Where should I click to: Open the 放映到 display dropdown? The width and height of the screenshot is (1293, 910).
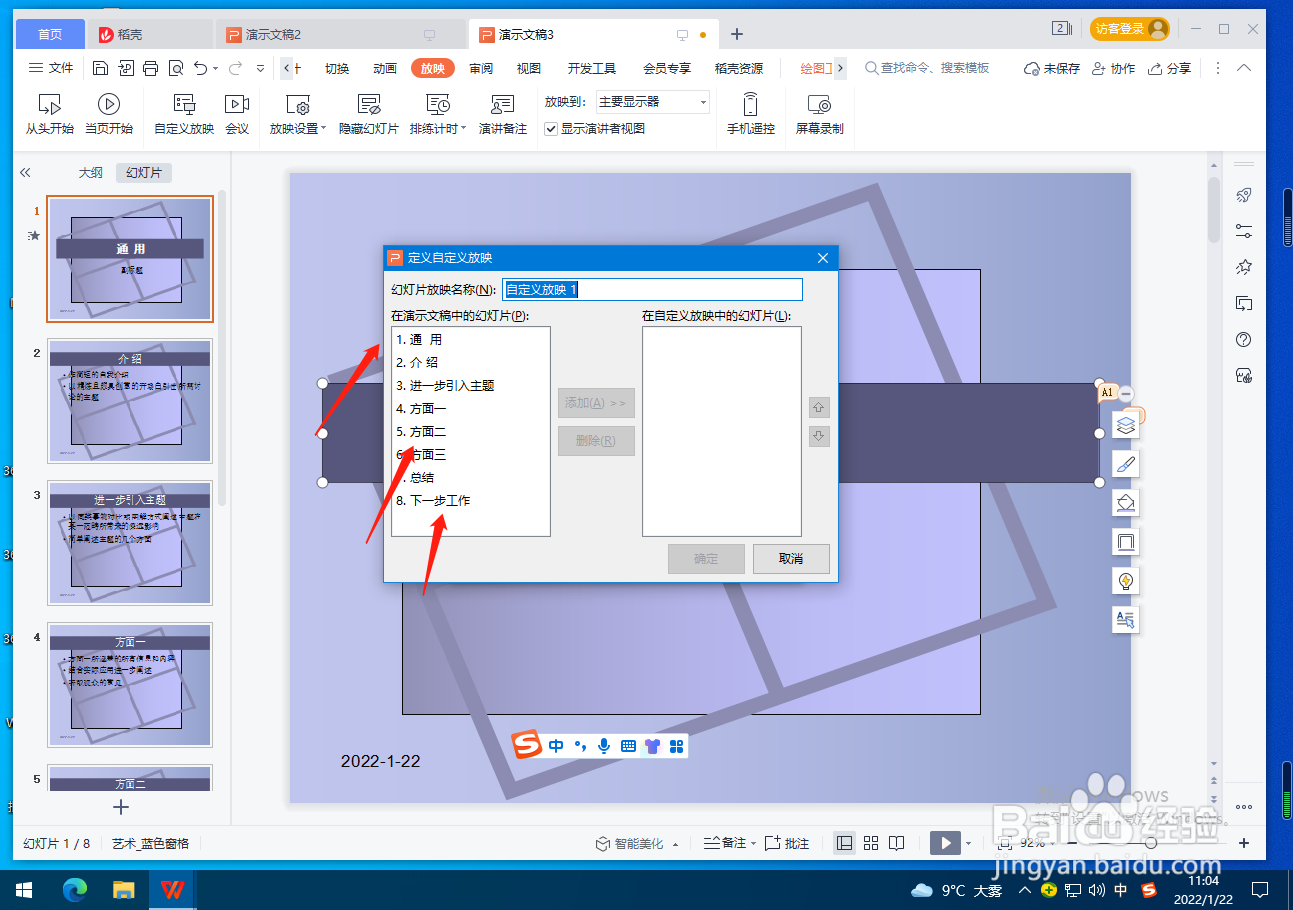click(x=653, y=102)
